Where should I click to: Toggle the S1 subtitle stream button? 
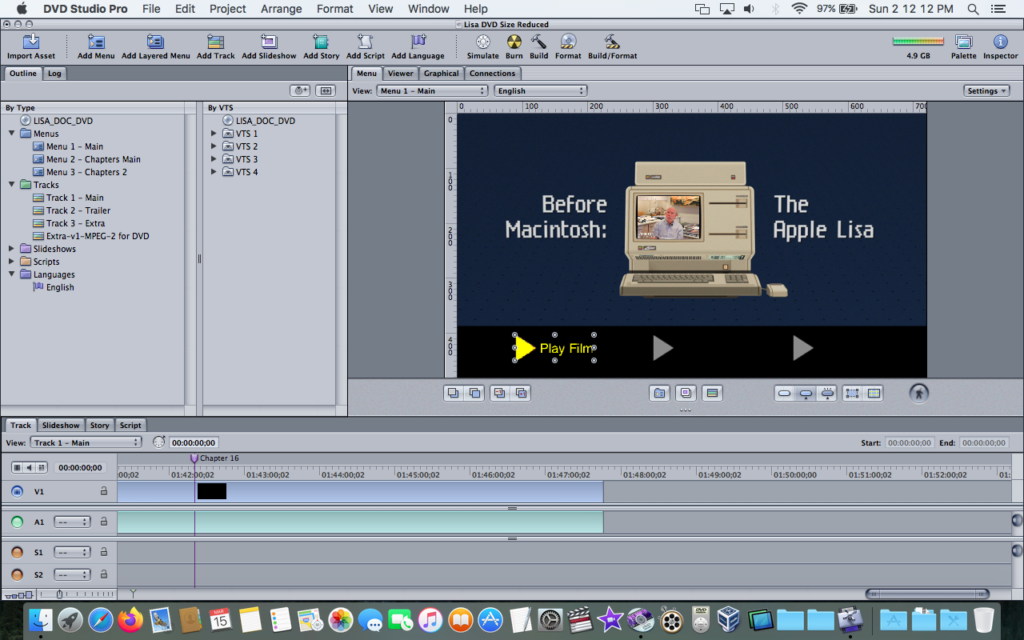click(x=17, y=552)
